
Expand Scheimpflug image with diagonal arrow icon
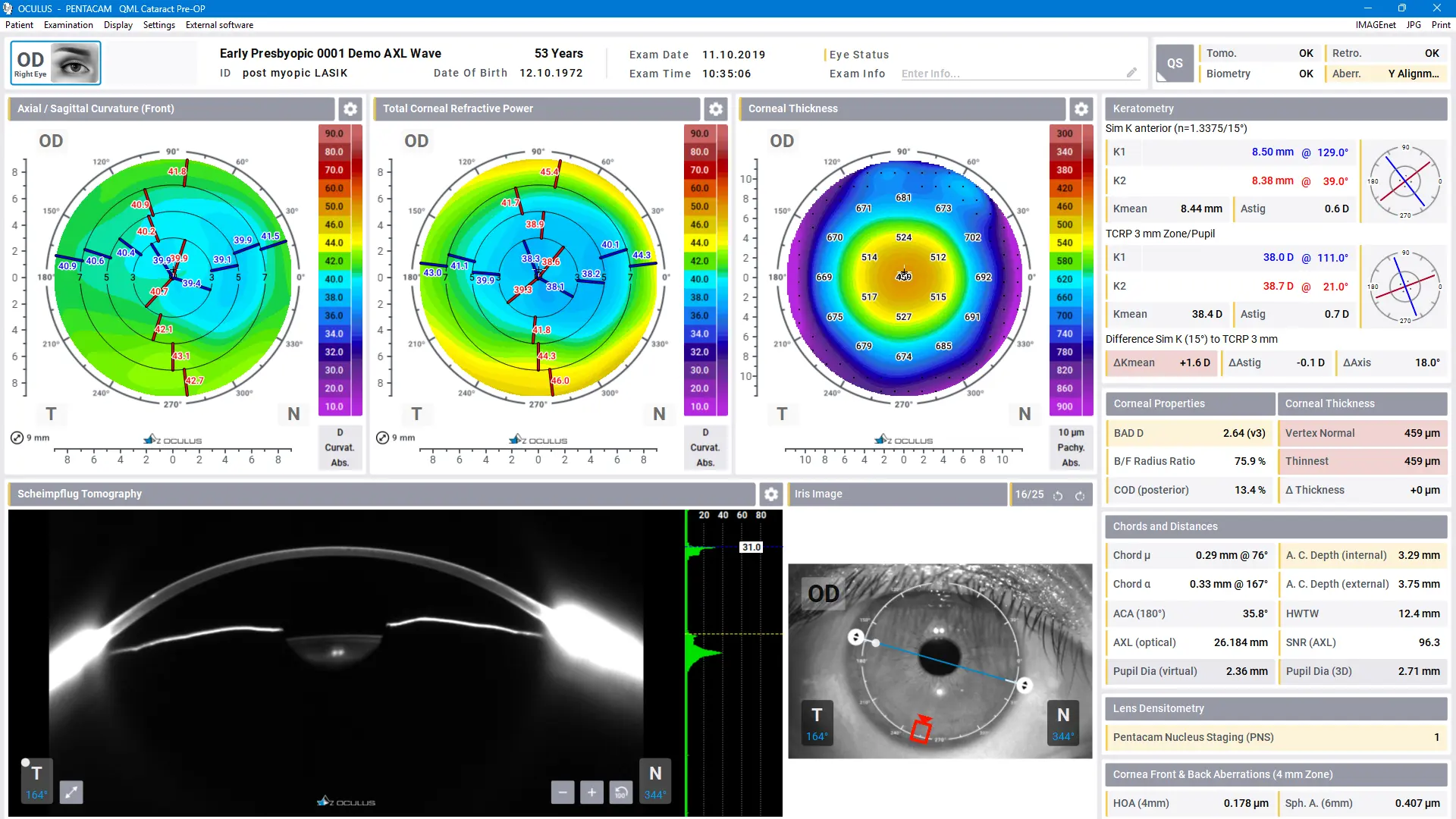(71, 792)
